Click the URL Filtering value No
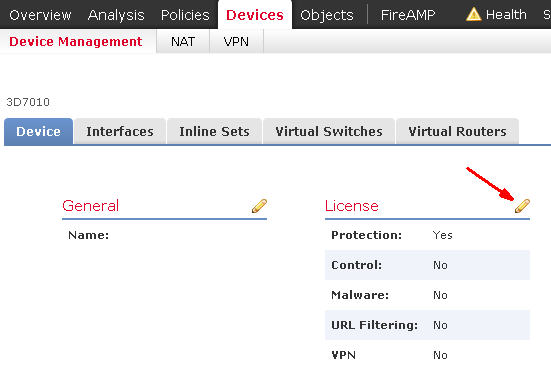Viewport: 551px width, 372px height. pos(440,325)
